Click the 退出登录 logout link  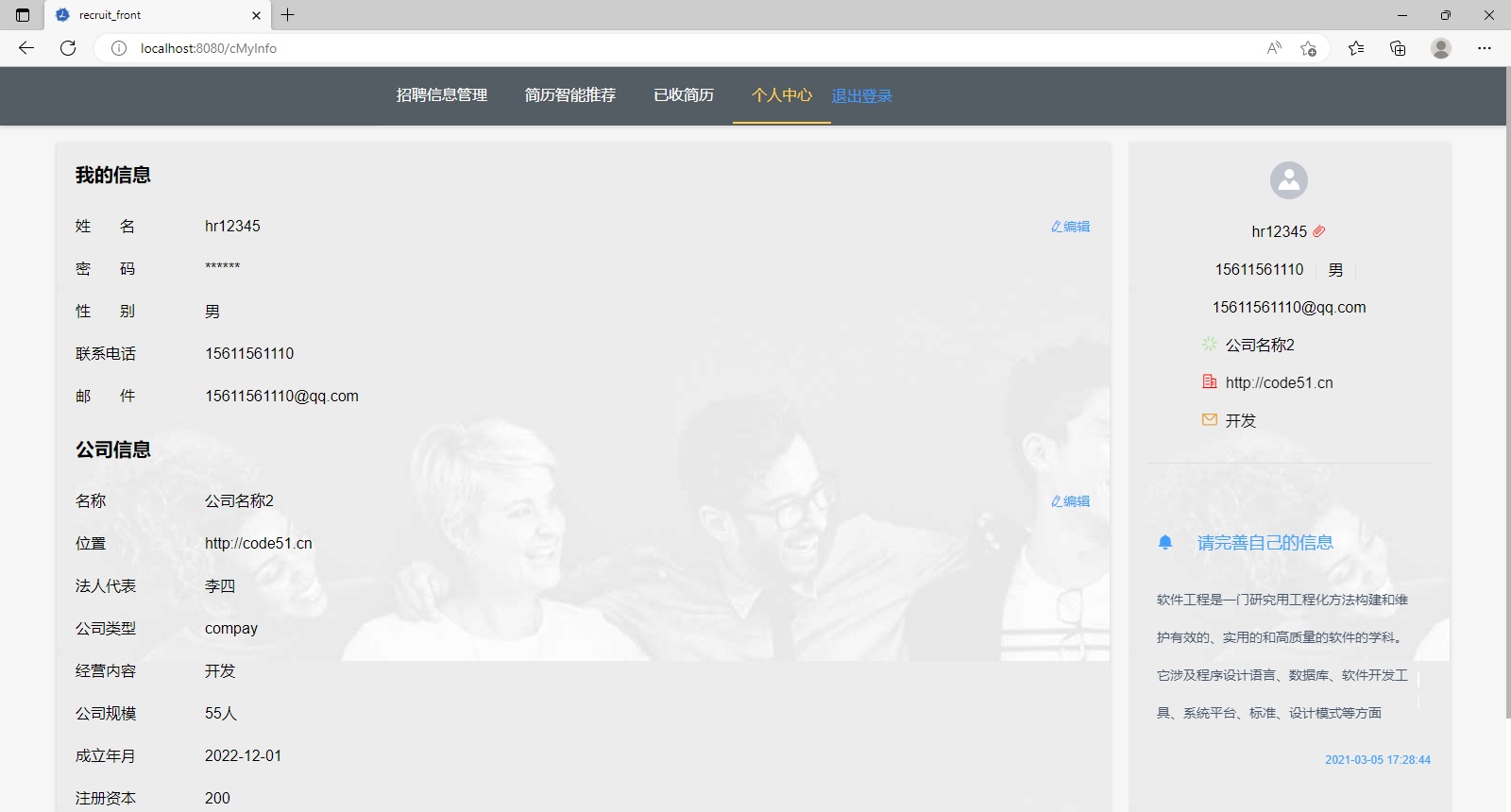click(x=861, y=96)
